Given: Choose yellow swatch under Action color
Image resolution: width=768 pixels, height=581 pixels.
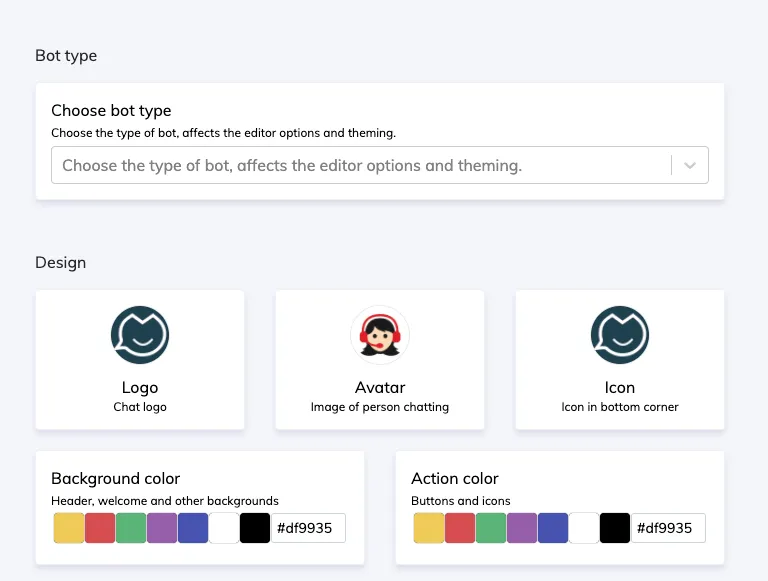Looking at the screenshot, I should pos(429,528).
